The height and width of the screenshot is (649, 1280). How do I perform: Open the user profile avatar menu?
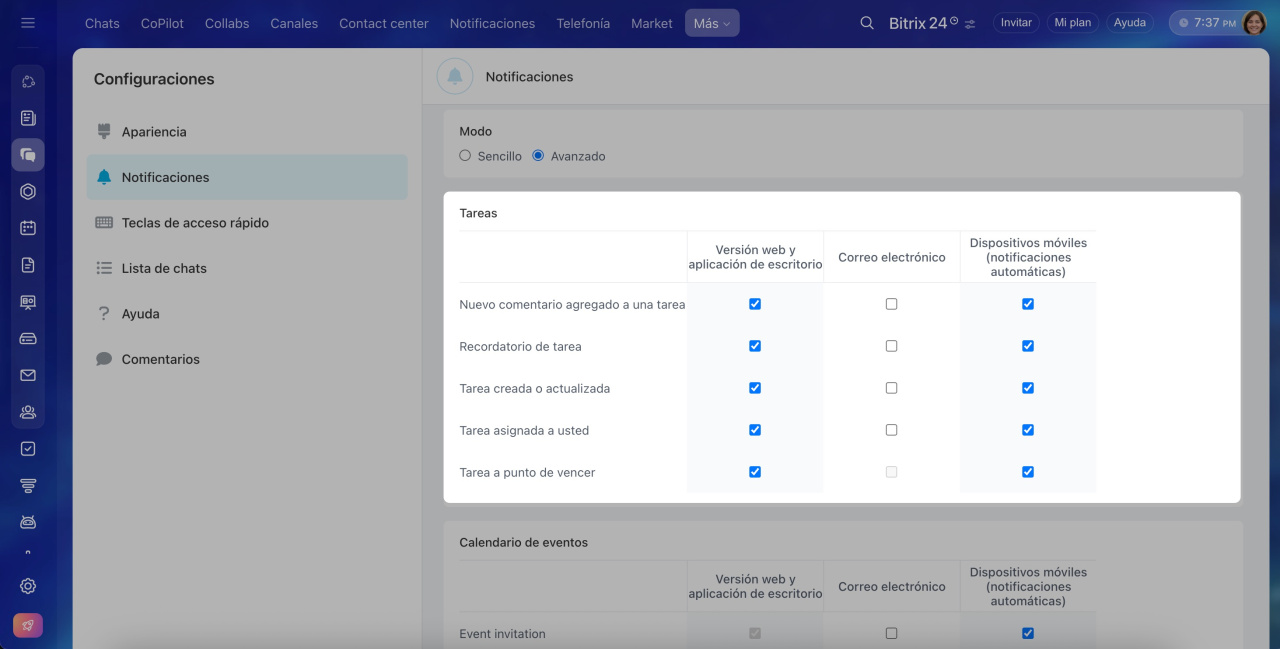click(x=1254, y=23)
